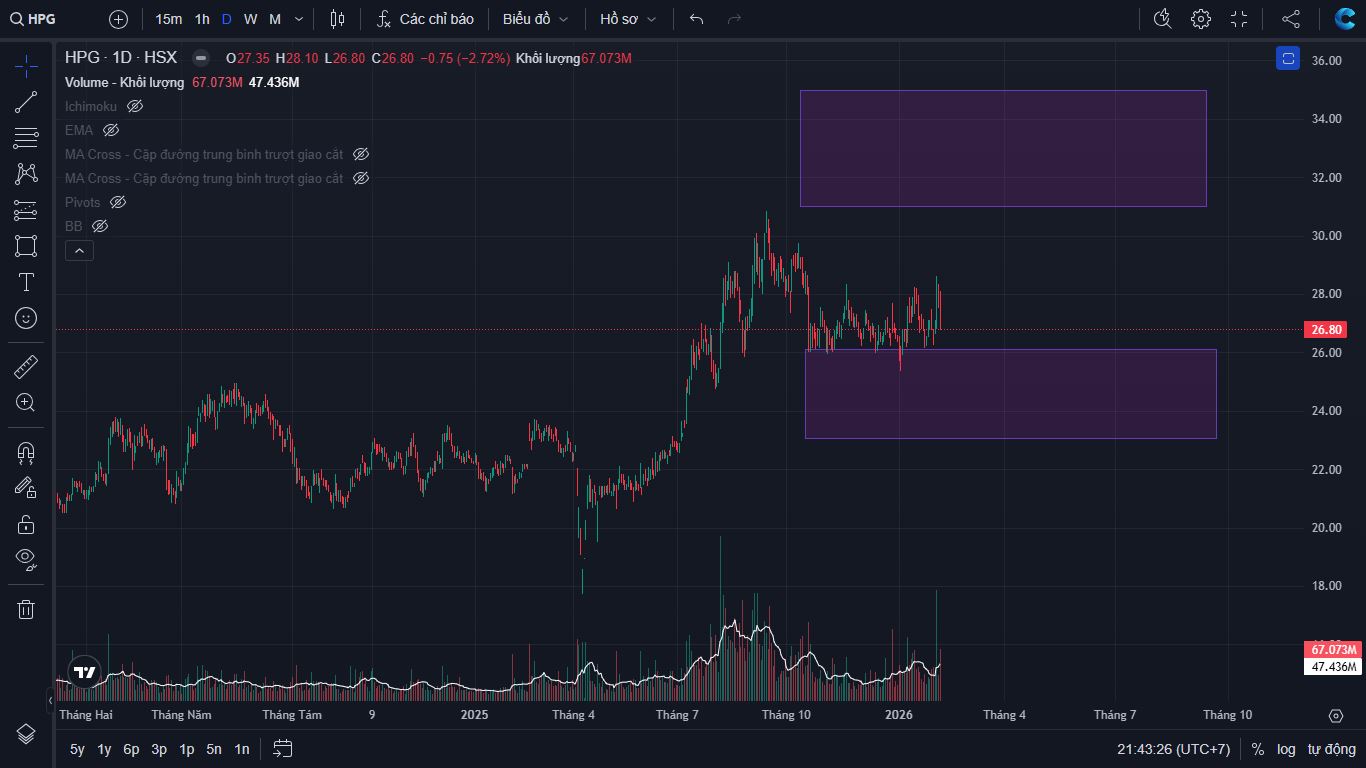The width and height of the screenshot is (1366, 768).
Task: Set range to 3p
Action: pos(159,749)
